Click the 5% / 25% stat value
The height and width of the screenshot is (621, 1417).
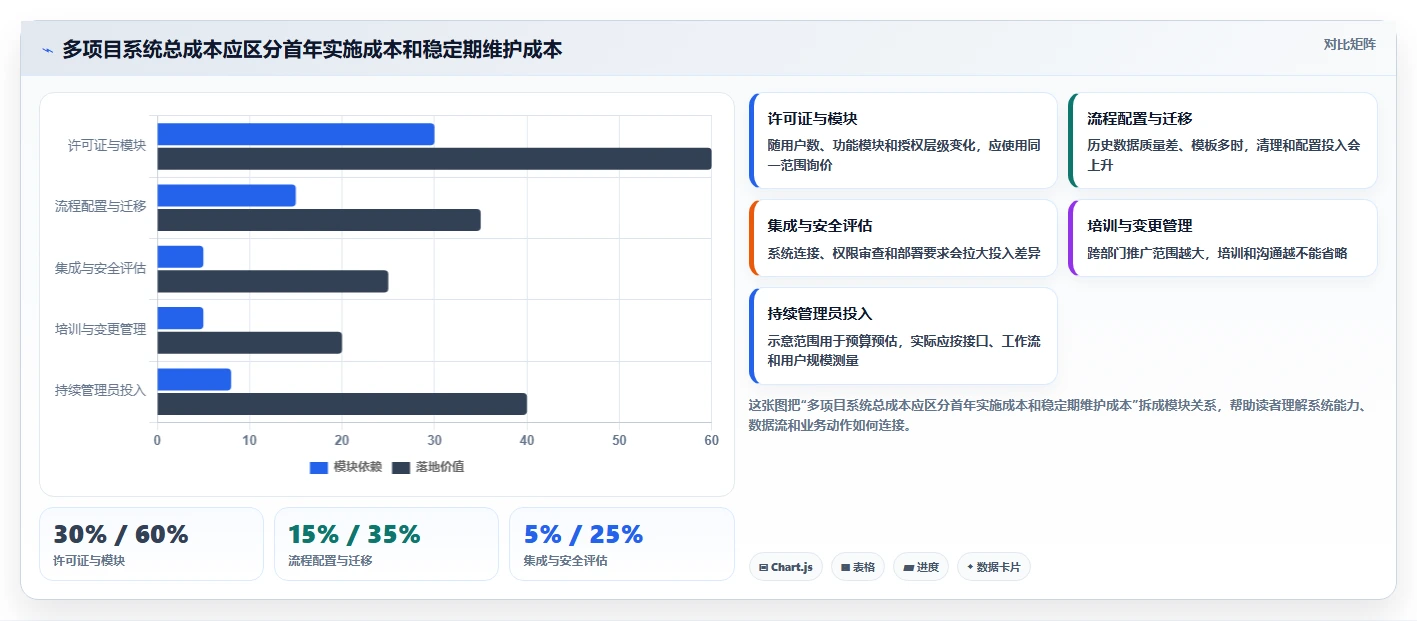583,535
